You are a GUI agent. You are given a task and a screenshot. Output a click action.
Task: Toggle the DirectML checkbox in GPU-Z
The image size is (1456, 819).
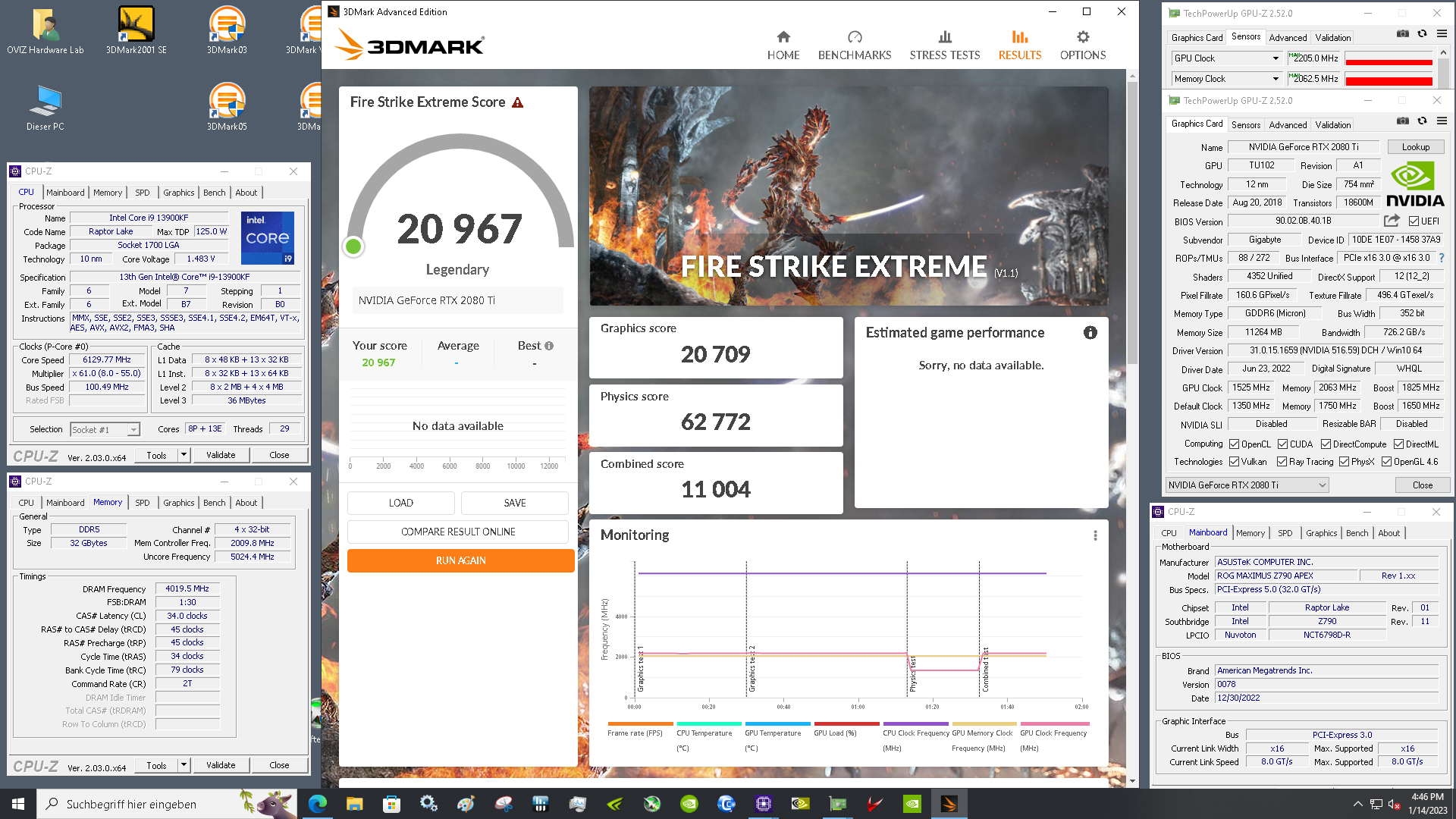coord(1398,444)
